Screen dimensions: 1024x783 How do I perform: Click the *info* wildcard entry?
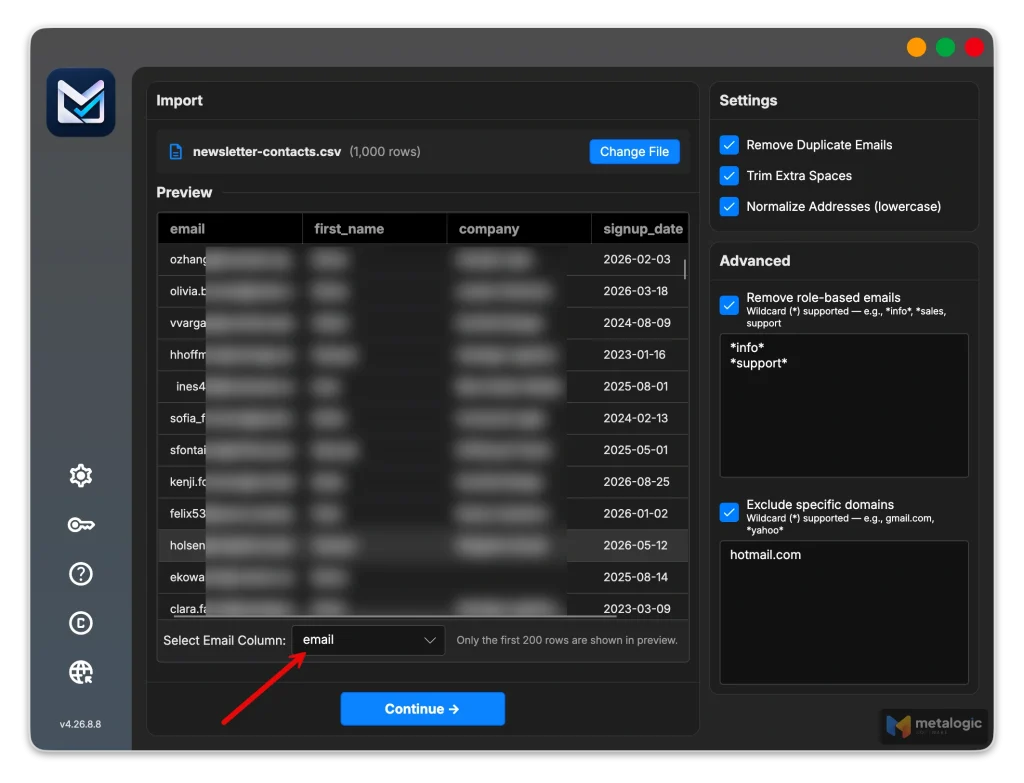746,347
